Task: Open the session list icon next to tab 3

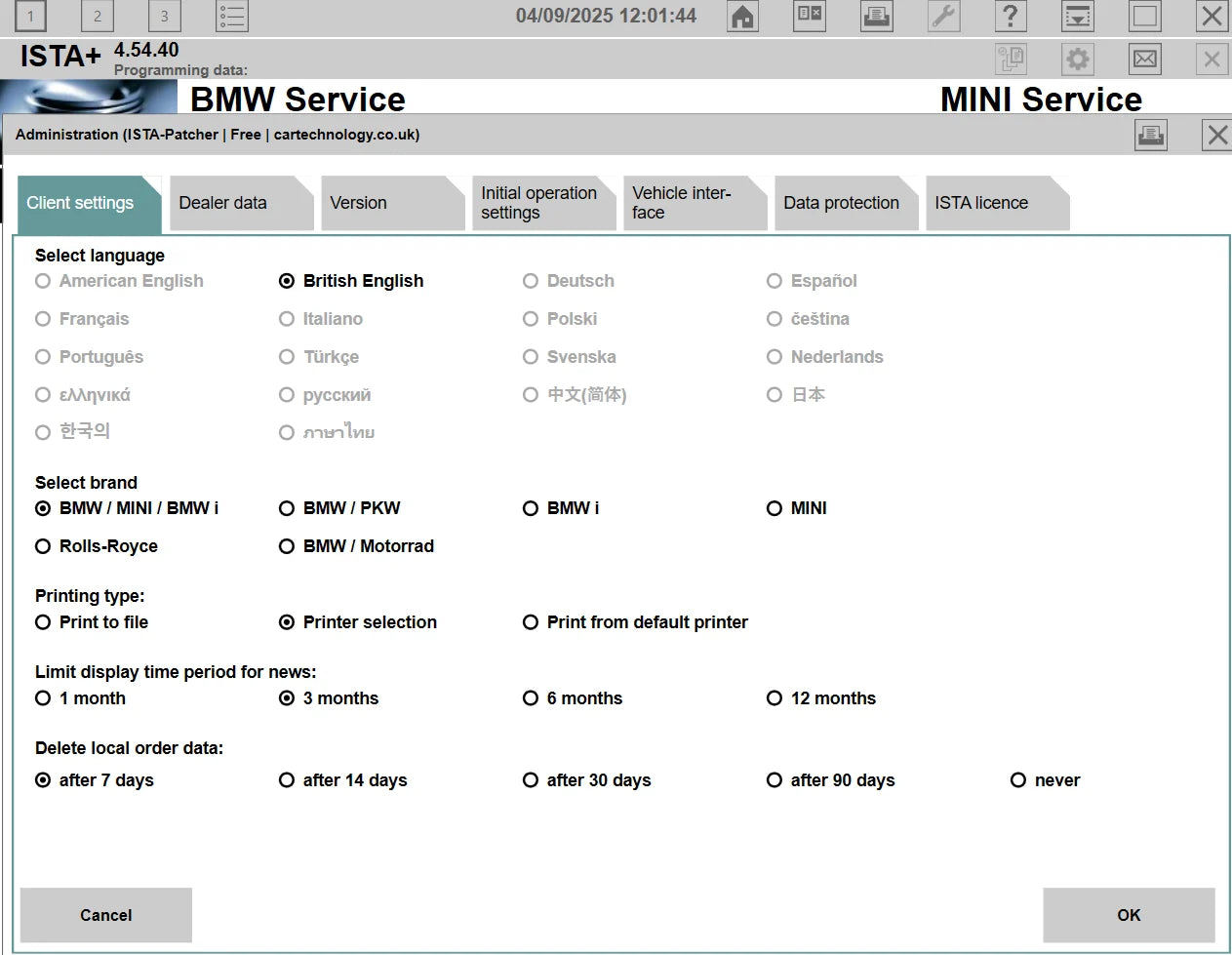Action: pyautogui.click(x=231, y=16)
